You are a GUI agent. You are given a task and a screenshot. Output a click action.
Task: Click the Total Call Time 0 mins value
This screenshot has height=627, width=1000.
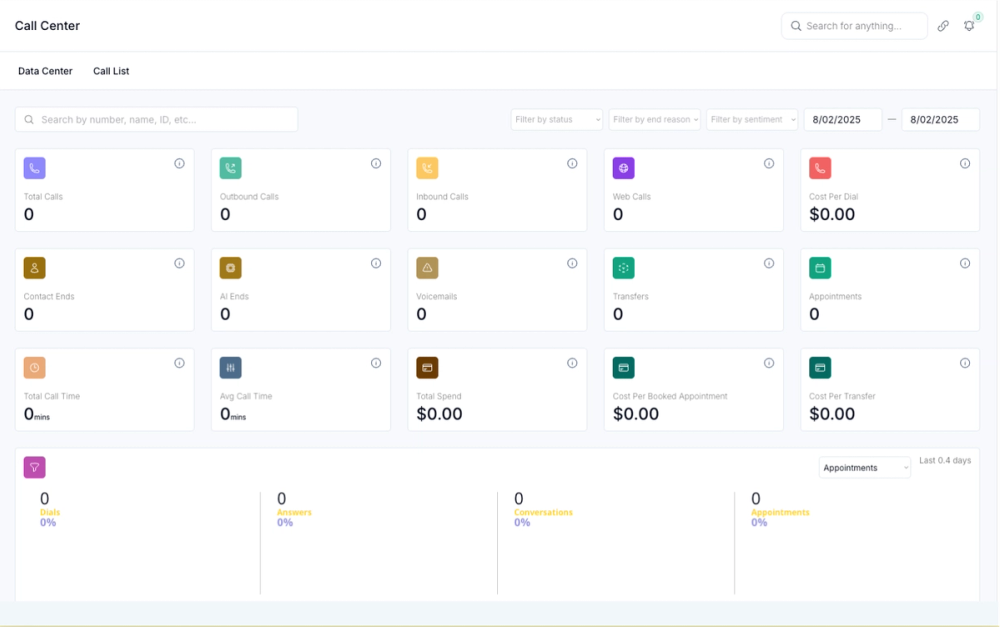pos(37,415)
